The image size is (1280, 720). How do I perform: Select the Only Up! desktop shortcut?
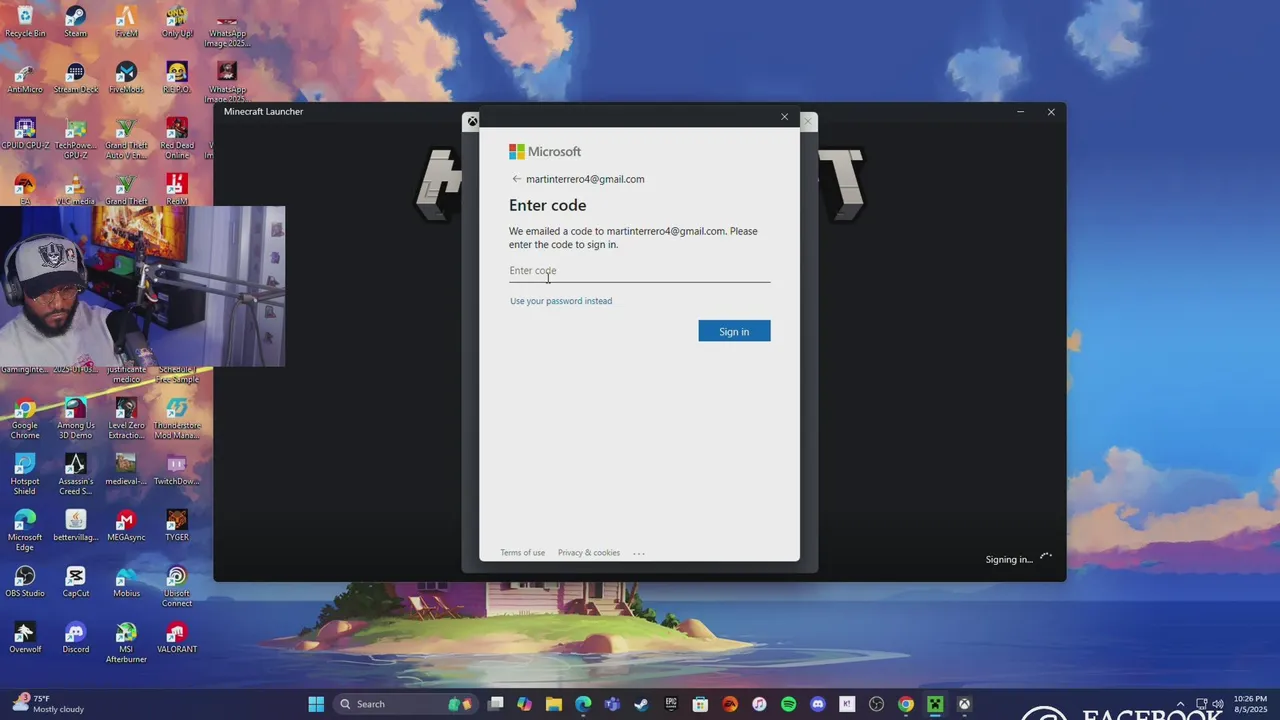coord(177,22)
